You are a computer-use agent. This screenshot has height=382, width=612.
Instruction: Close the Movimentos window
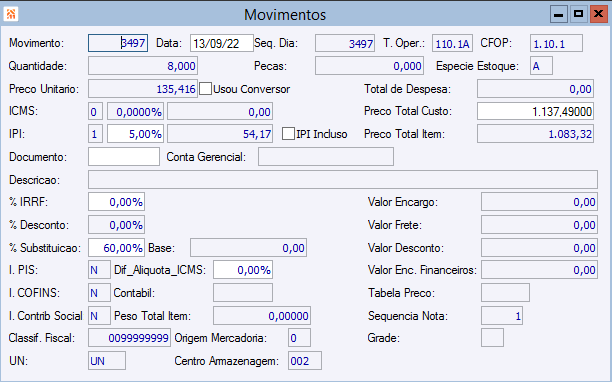pyautogui.click(x=598, y=14)
